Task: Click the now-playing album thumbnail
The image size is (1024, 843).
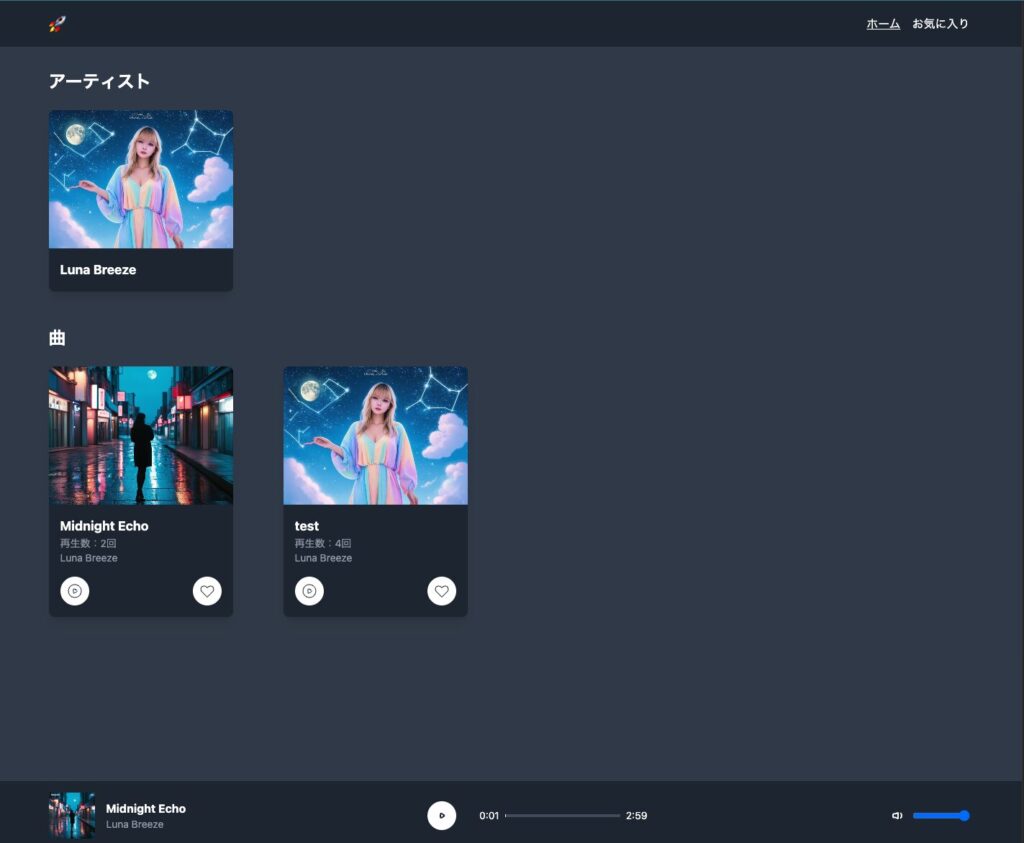Action: [x=72, y=815]
